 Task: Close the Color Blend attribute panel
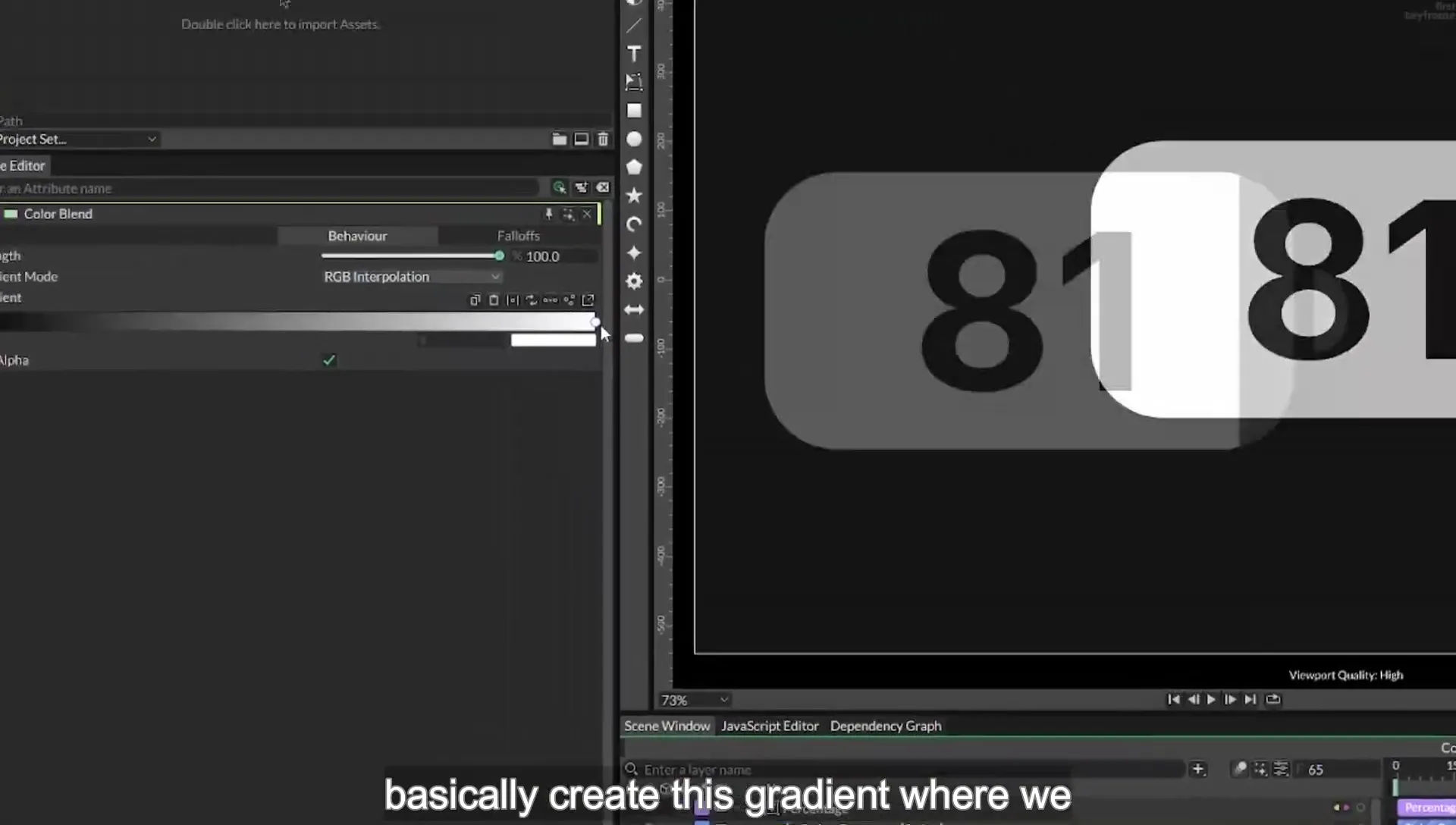[x=587, y=214]
